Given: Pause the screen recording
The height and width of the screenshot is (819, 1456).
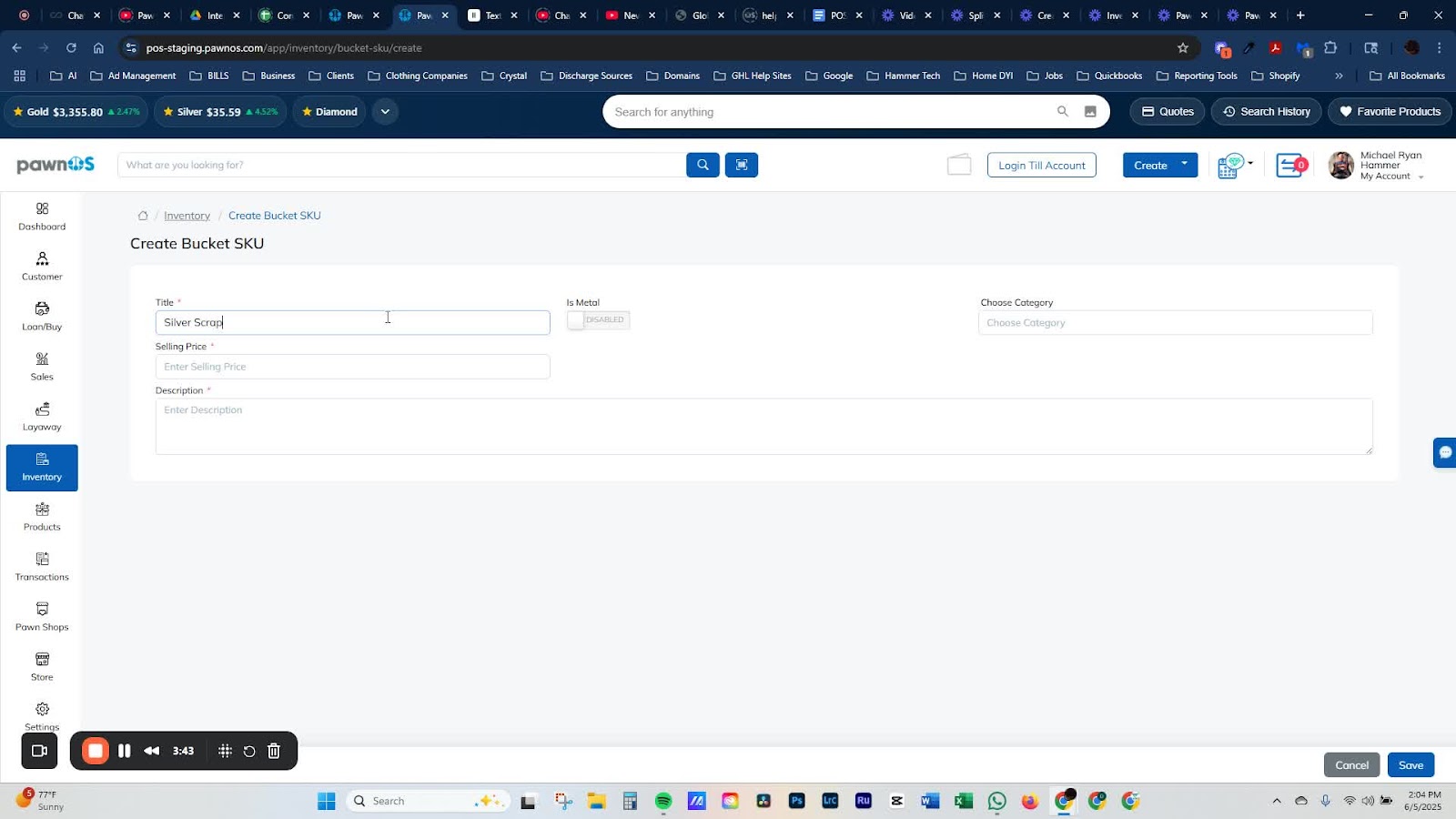Looking at the screenshot, I should (x=125, y=751).
